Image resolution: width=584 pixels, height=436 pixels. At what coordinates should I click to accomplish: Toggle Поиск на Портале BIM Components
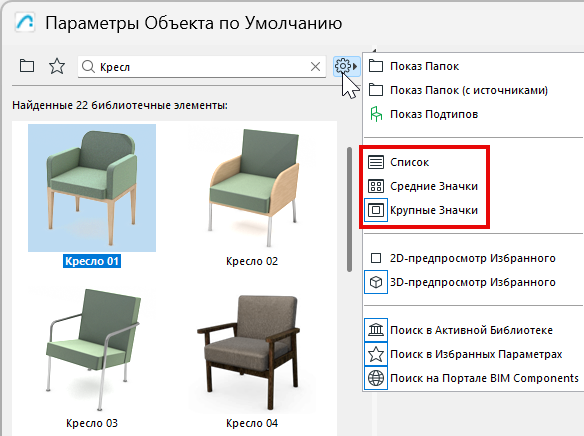(484, 378)
